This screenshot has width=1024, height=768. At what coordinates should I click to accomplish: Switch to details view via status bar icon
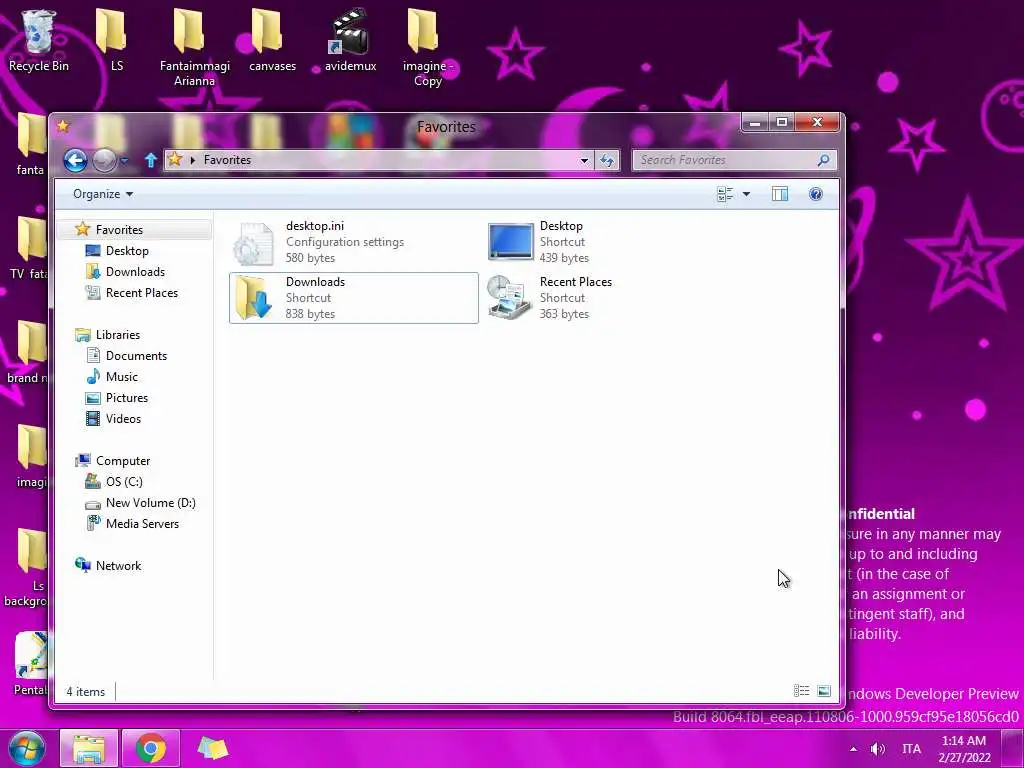[x=801, y=690]
